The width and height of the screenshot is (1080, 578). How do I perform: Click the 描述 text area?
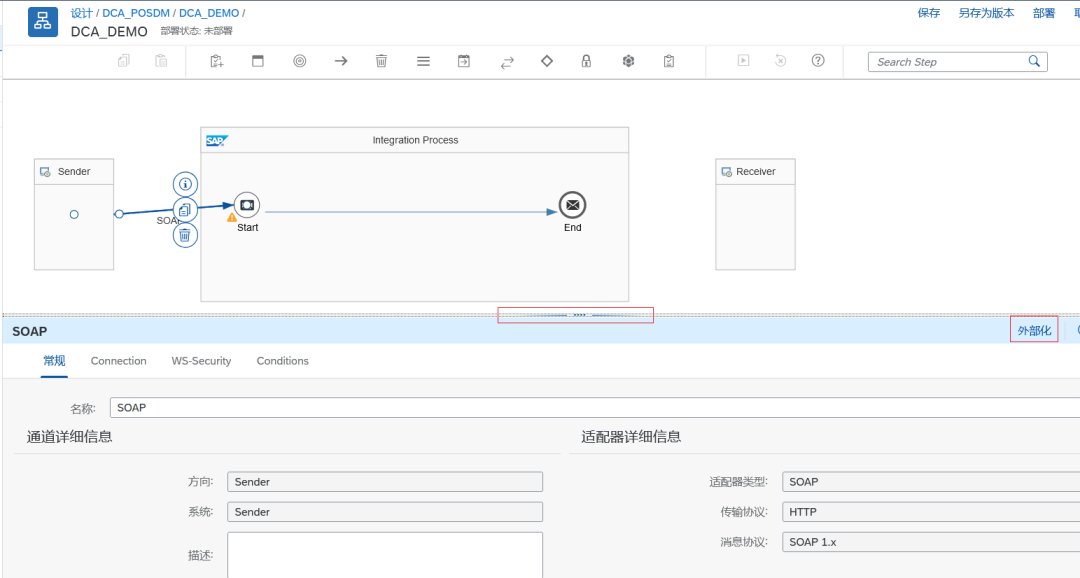(385, 555)
